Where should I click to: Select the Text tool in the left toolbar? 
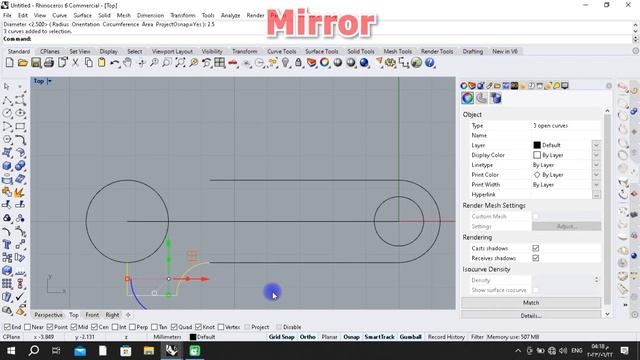[x=7, y=244]
